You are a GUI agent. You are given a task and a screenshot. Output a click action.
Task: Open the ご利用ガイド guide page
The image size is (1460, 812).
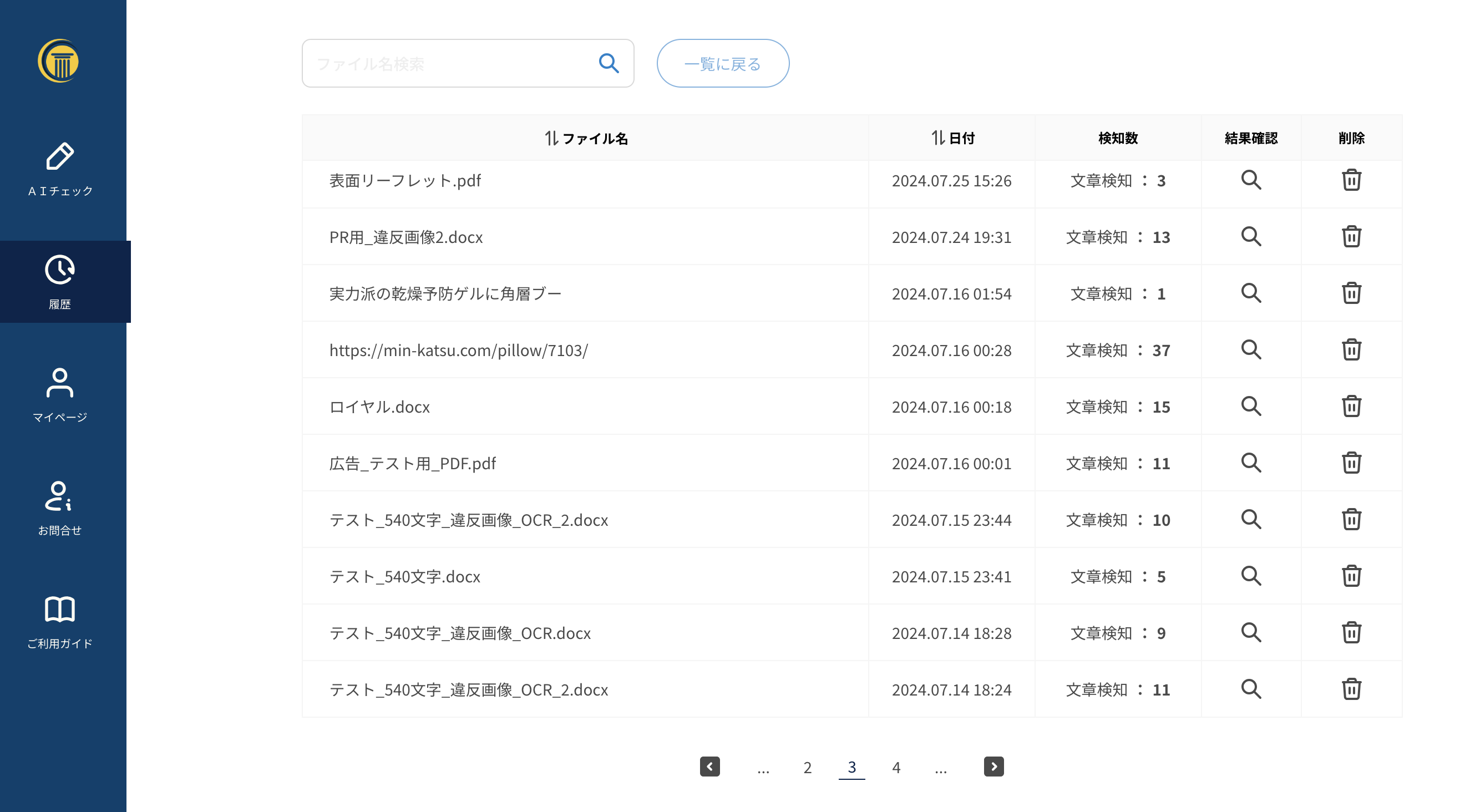(60, 622)
